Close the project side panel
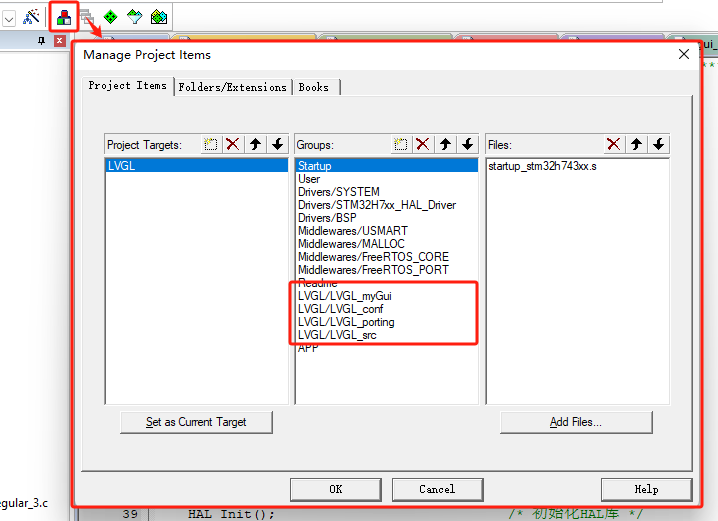The height and width of the screenshot is (521, 718). coord(60,41)
